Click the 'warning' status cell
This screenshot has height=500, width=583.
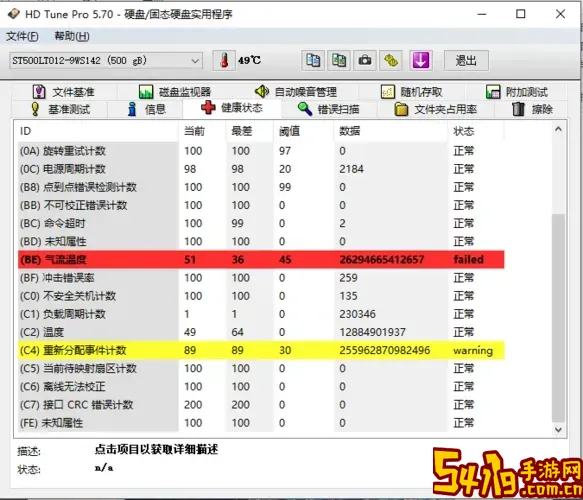click(x=473, y=351)
